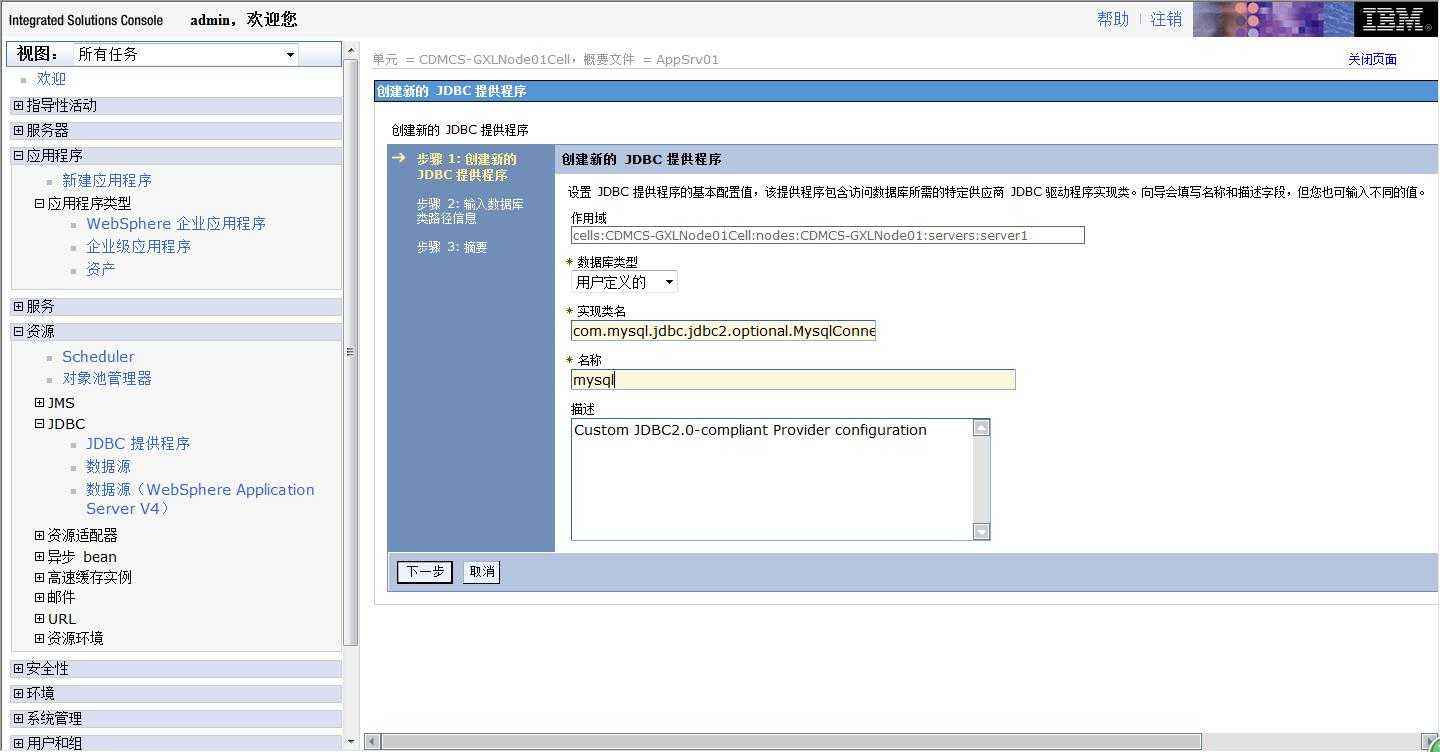This screenshot has height=752, width=1440.
Task: Expand the 资源适配器 node
Action: coord(40,536)
